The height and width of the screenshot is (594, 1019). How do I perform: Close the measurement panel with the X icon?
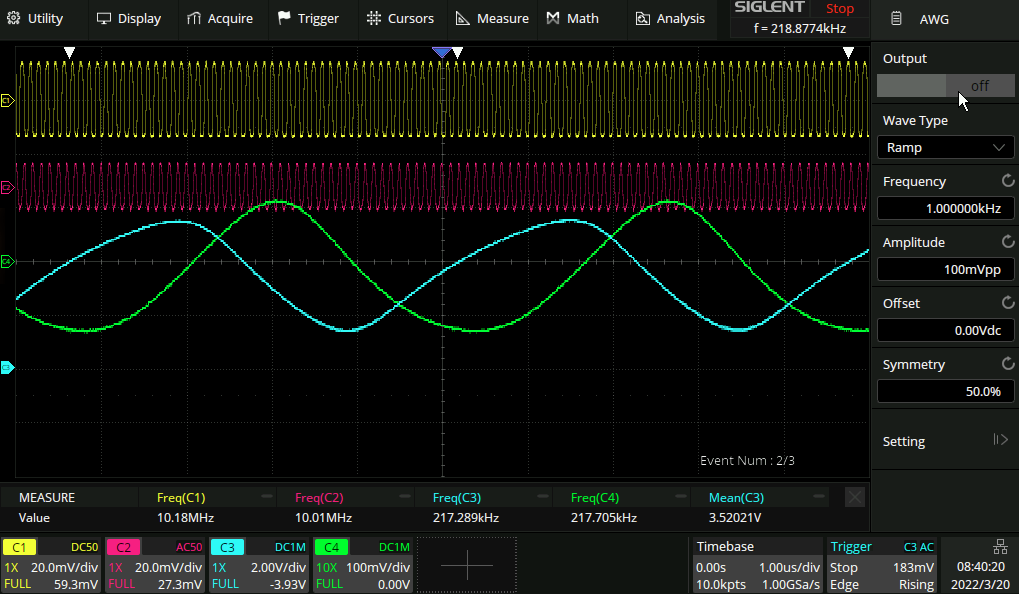[855, 497]
